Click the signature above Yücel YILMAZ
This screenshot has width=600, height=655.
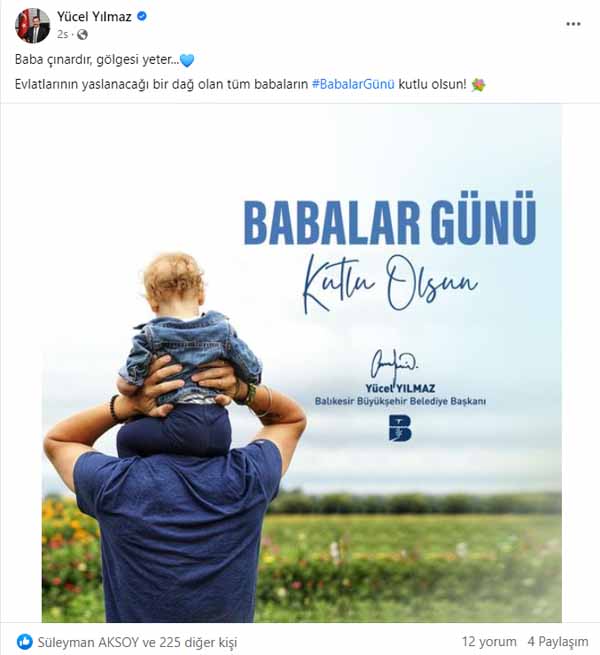point(394,365)
